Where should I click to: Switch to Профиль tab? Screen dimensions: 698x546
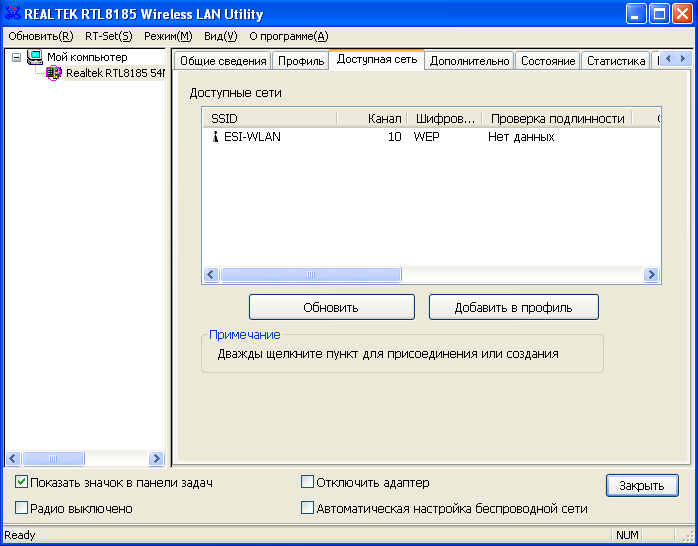click(x=300, y=61)
